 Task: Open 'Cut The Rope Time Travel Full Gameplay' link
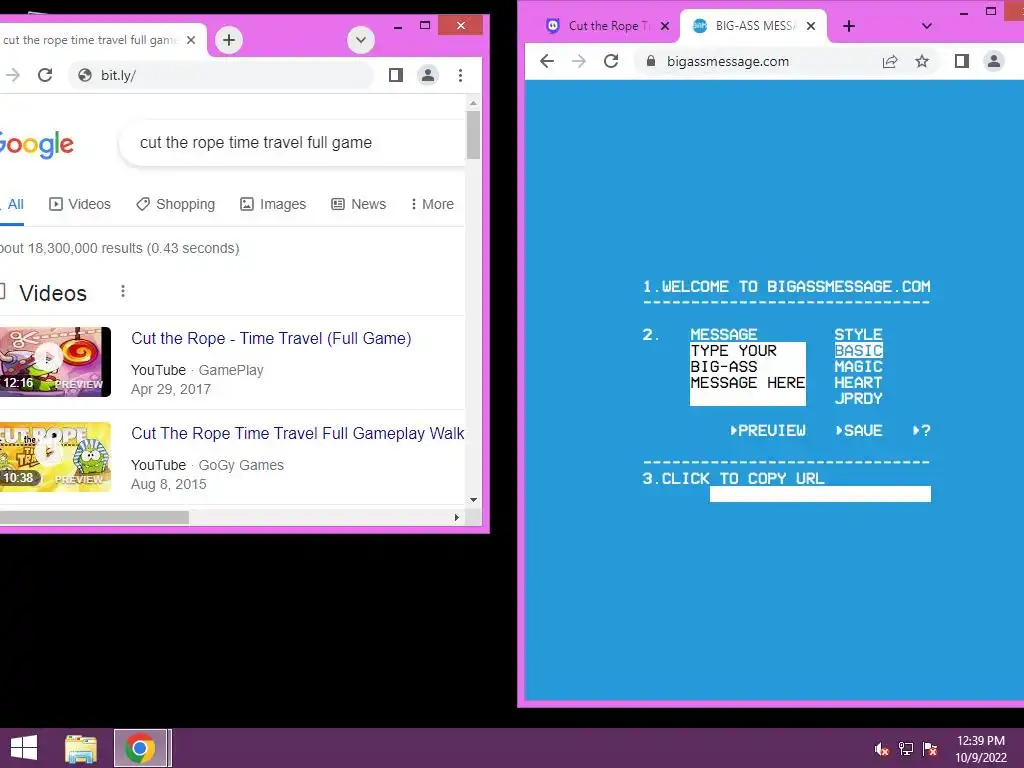(x=298, y=433)
